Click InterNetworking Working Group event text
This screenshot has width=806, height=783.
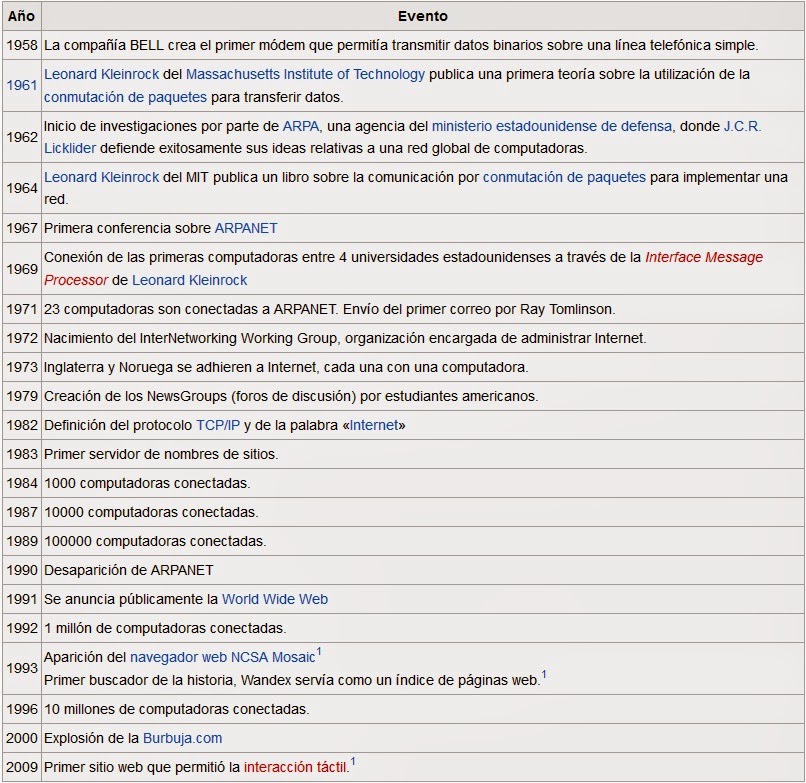345,338
